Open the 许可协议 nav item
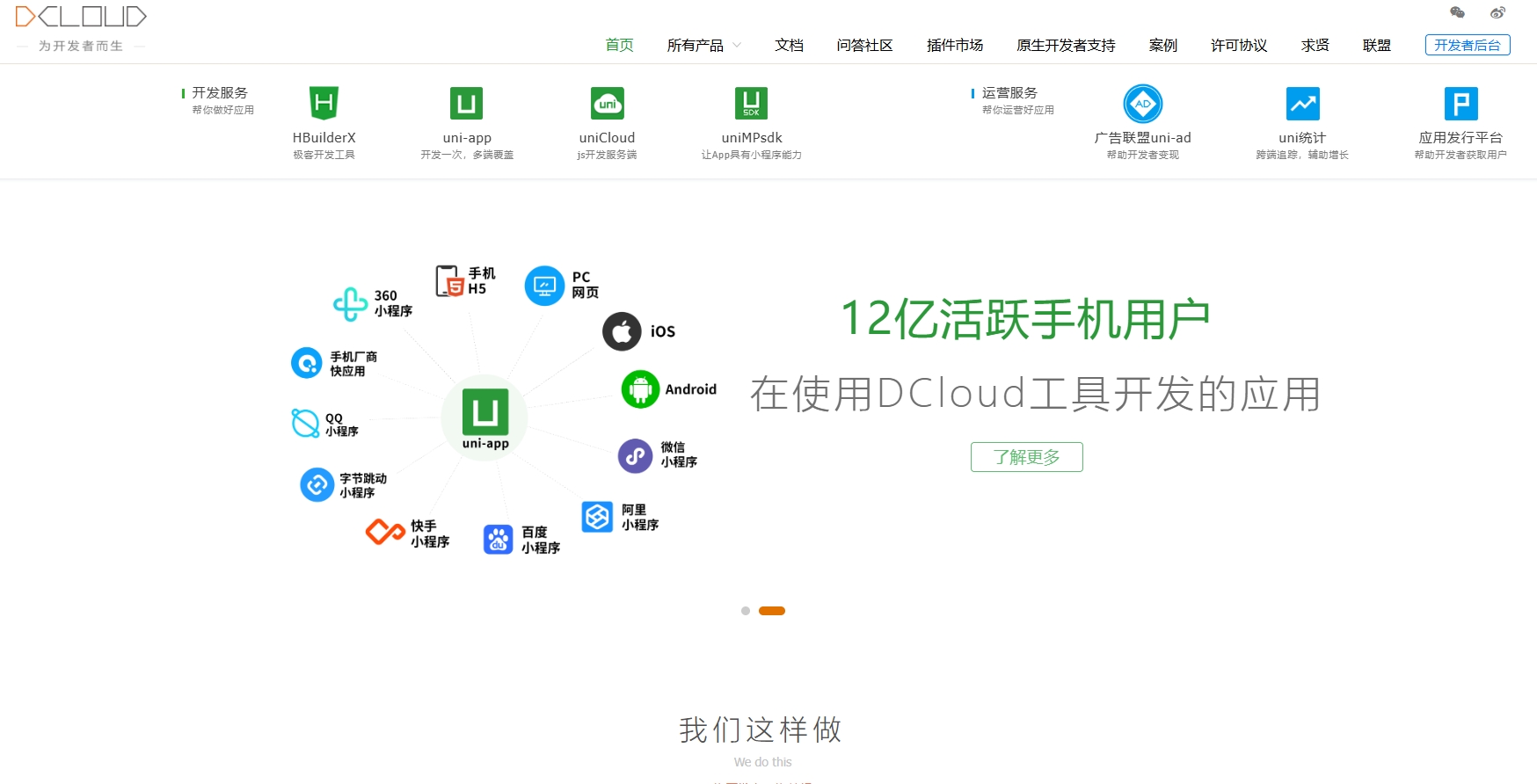The height and width of the screenshot is (784, 1537). click(1238, 45)
